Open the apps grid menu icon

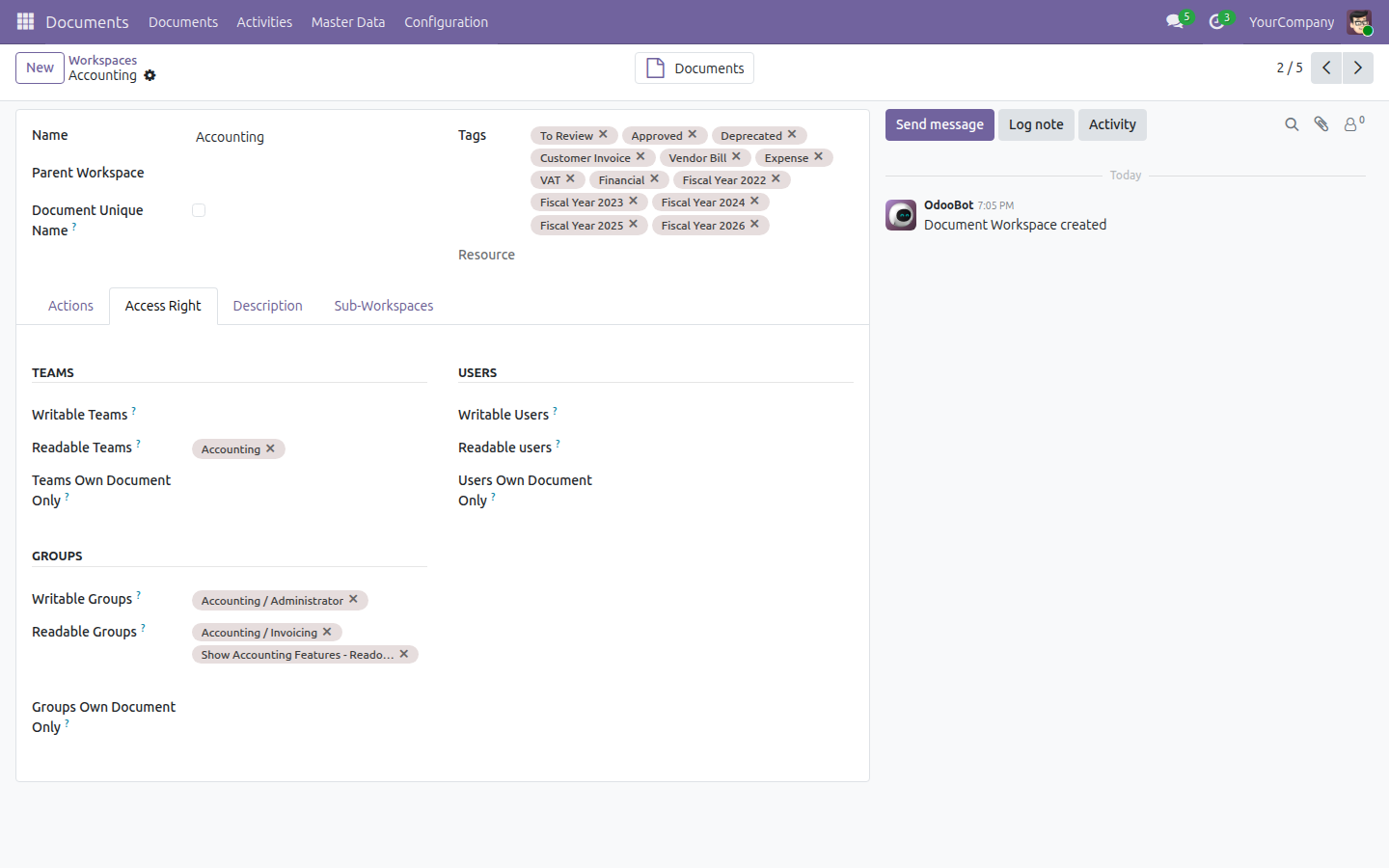tap(25, 21)
